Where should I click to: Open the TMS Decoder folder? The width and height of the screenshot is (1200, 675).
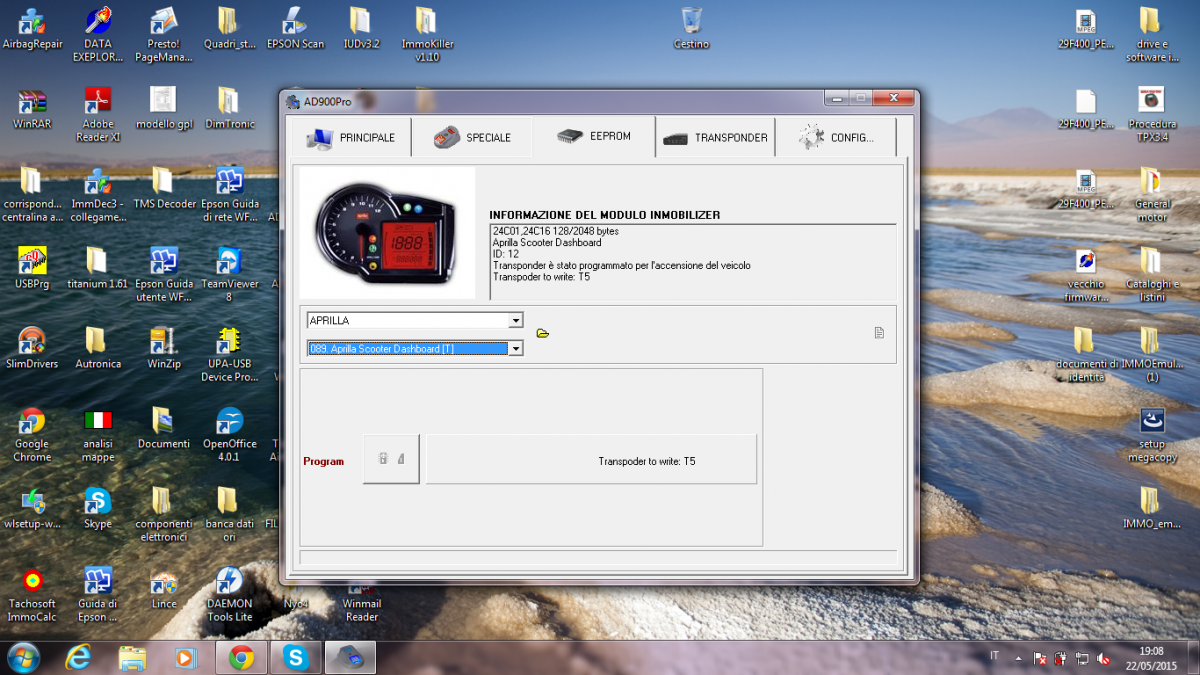(x=163, y=188)
